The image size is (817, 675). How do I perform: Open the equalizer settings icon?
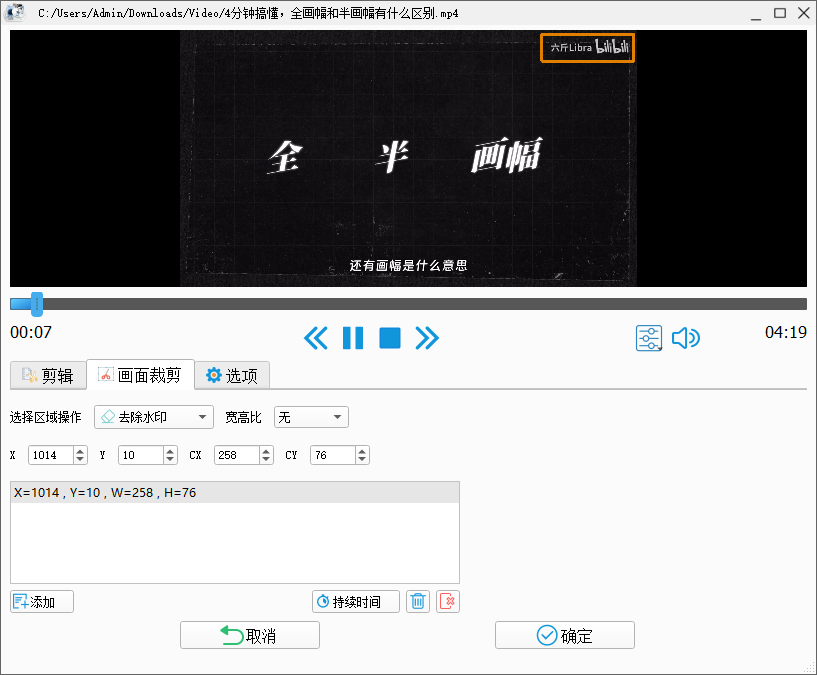649,338
